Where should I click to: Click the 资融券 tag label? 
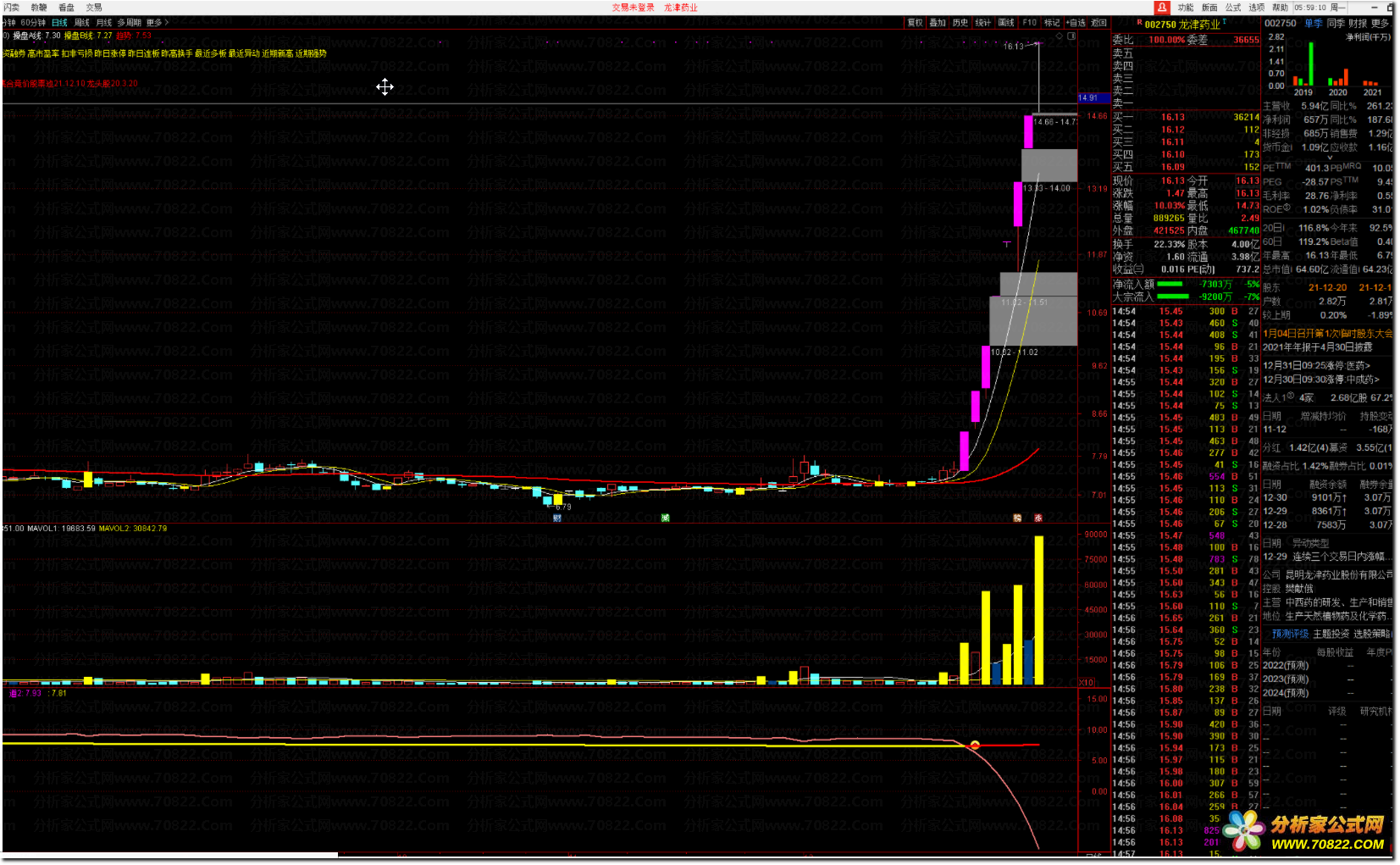coord(13,53)
